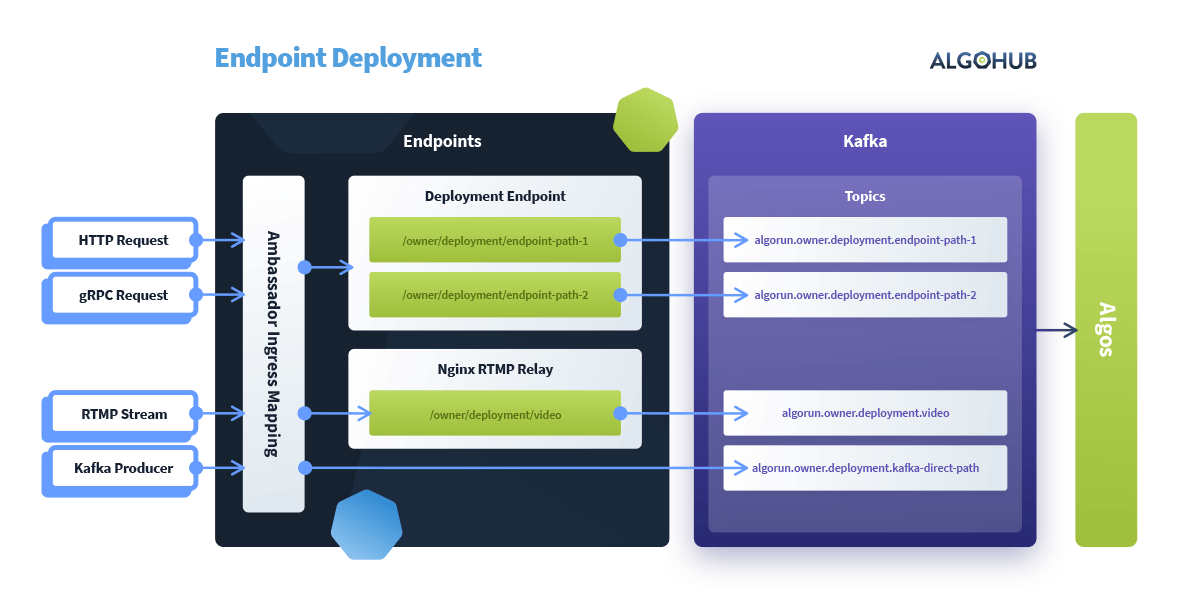This screenshot has width=1199, height=603.
Task: Toggle the /owner/deployment/endpoint-path-1 route
Action: (494, 240)
